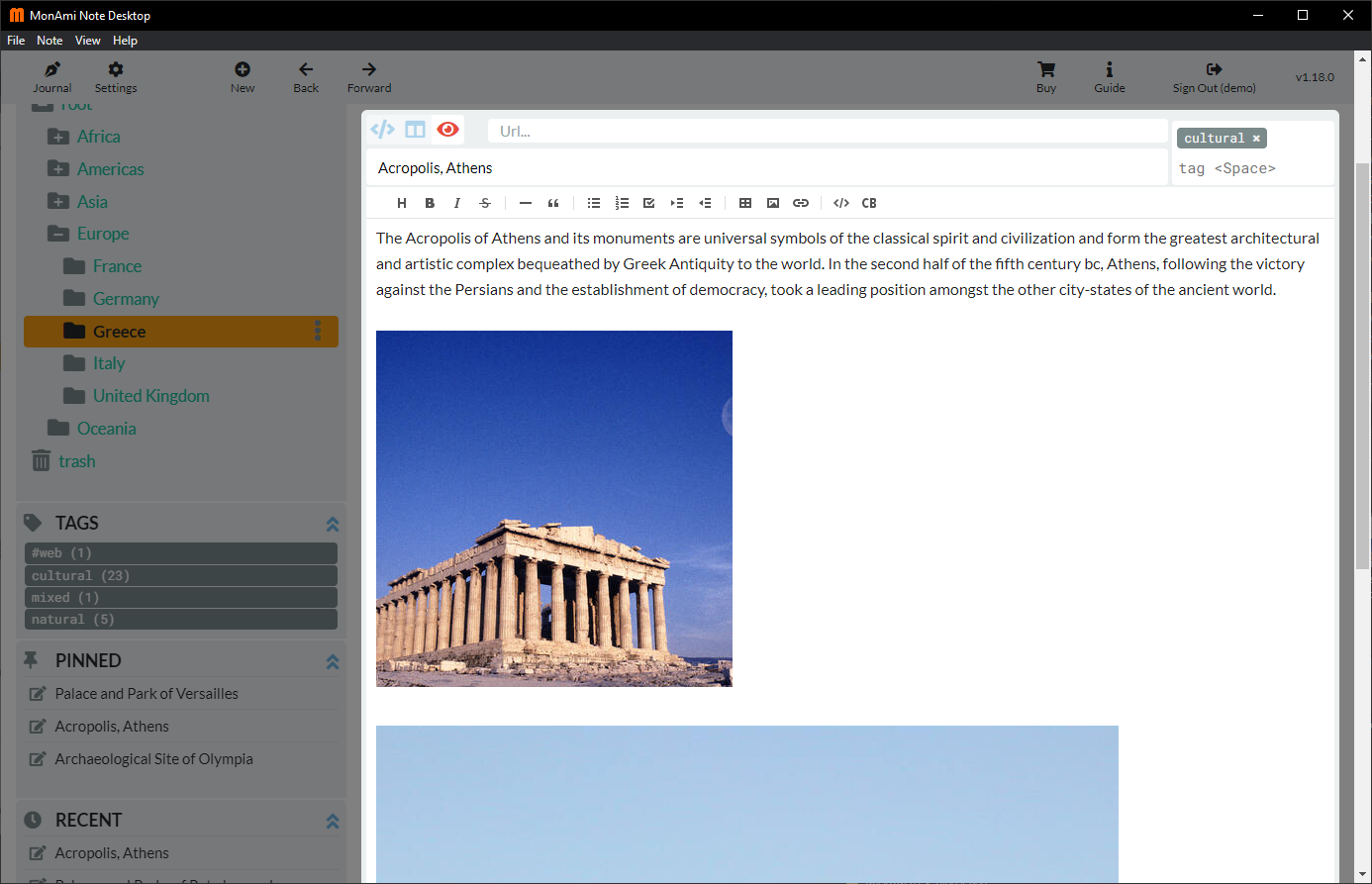The width and height of the screenshot is (1372, 884).
Task: Select the Oceania folder
Action: (x=106, y=429)
